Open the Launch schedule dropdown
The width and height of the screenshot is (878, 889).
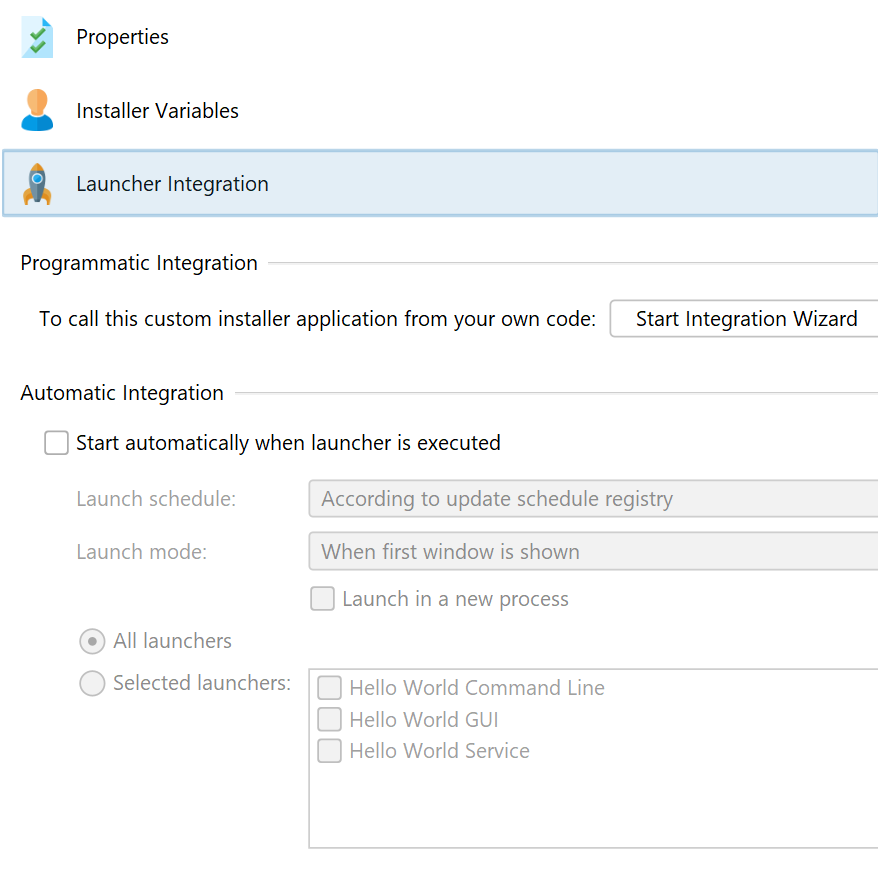[593, 499]
